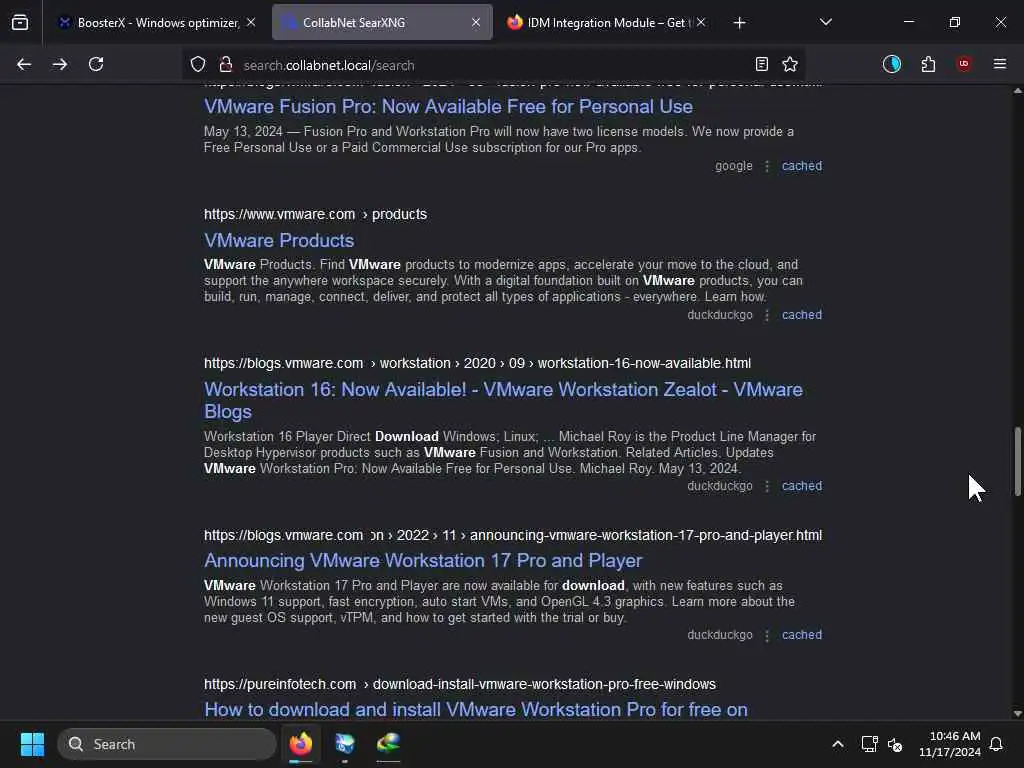The width and height of the screenshot is (1024, 768).
Task: Click the site security padlock icon
Action: pos(226,64)
